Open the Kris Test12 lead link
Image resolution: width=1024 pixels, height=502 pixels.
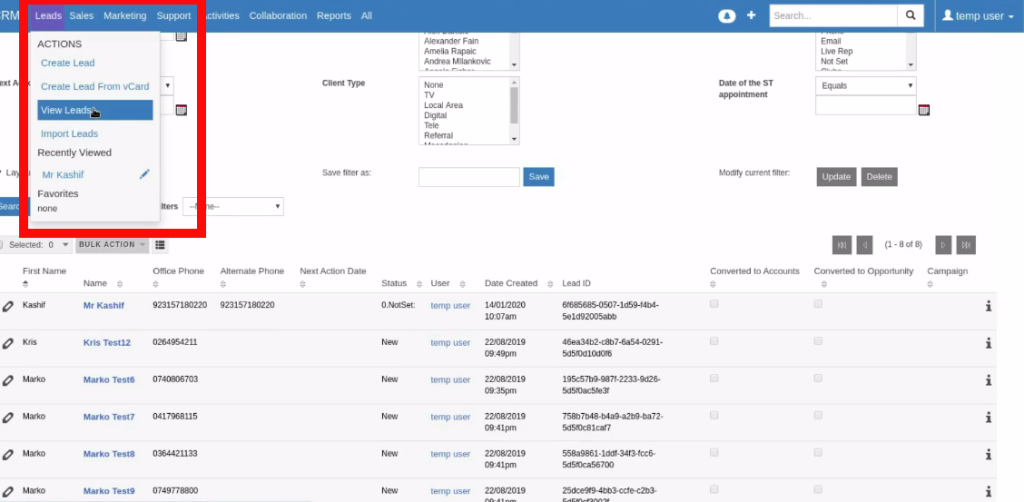[x=107, y=342]
